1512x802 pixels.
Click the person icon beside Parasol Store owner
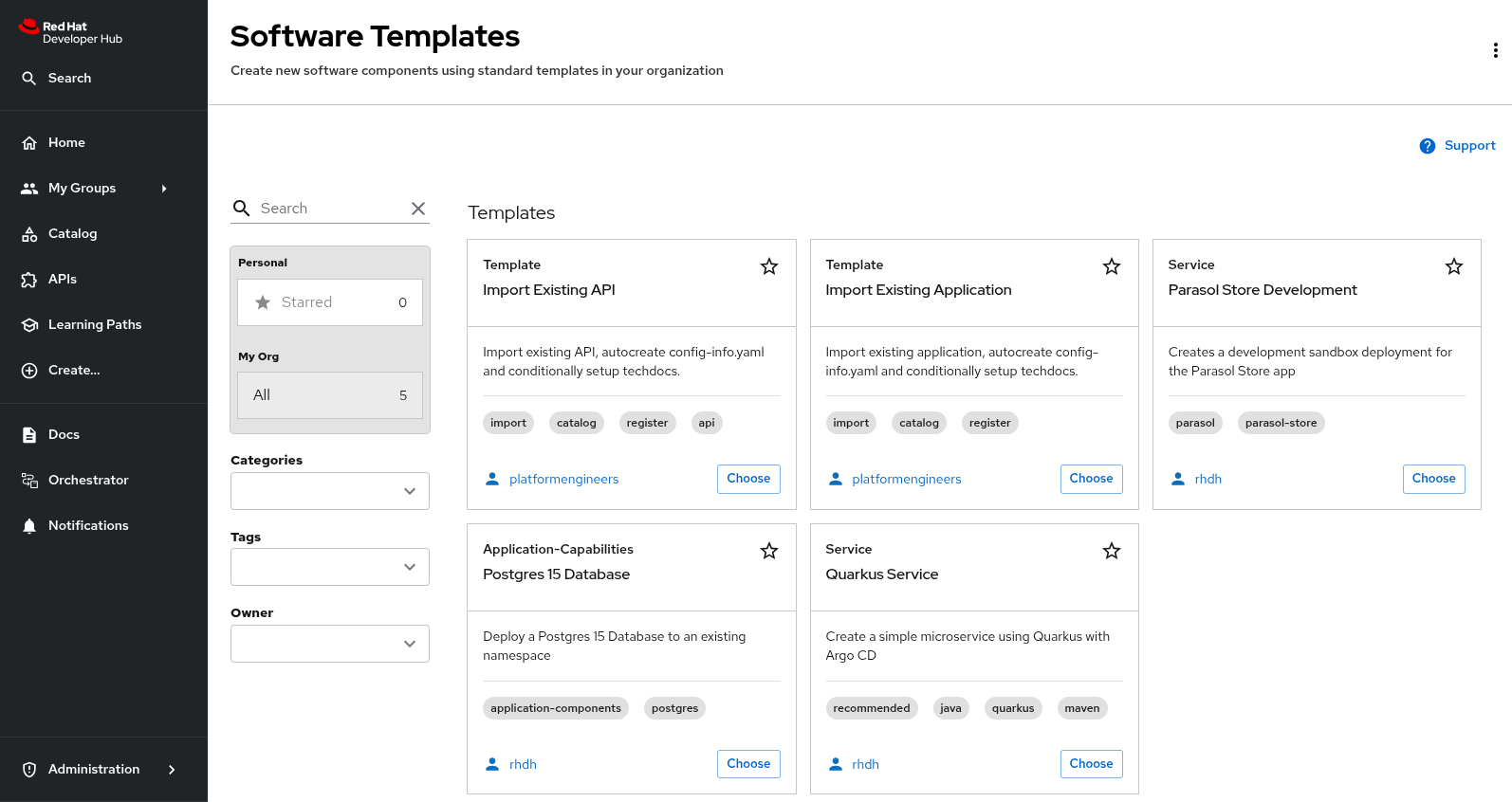[x=1177, y=479]
